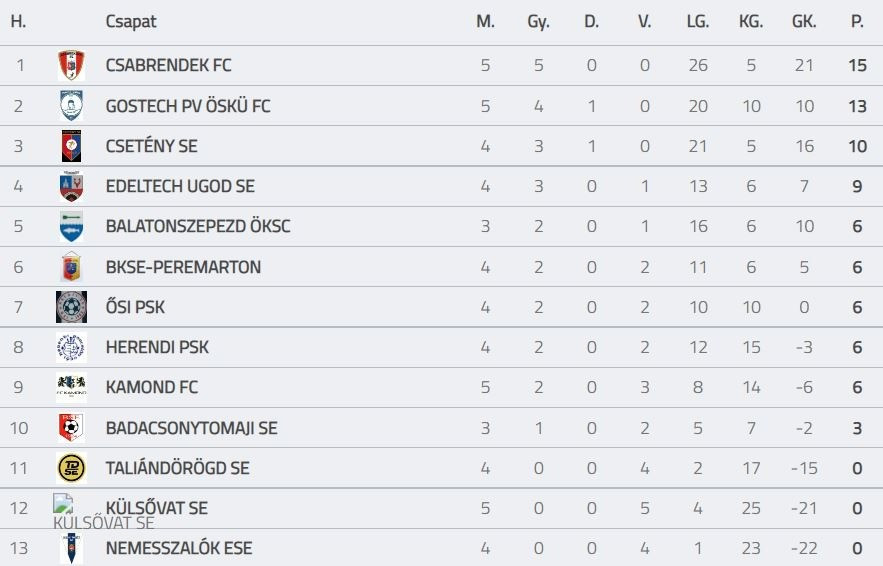
Task: Click the Kamond FC team logo
Action: coord(71,387)
